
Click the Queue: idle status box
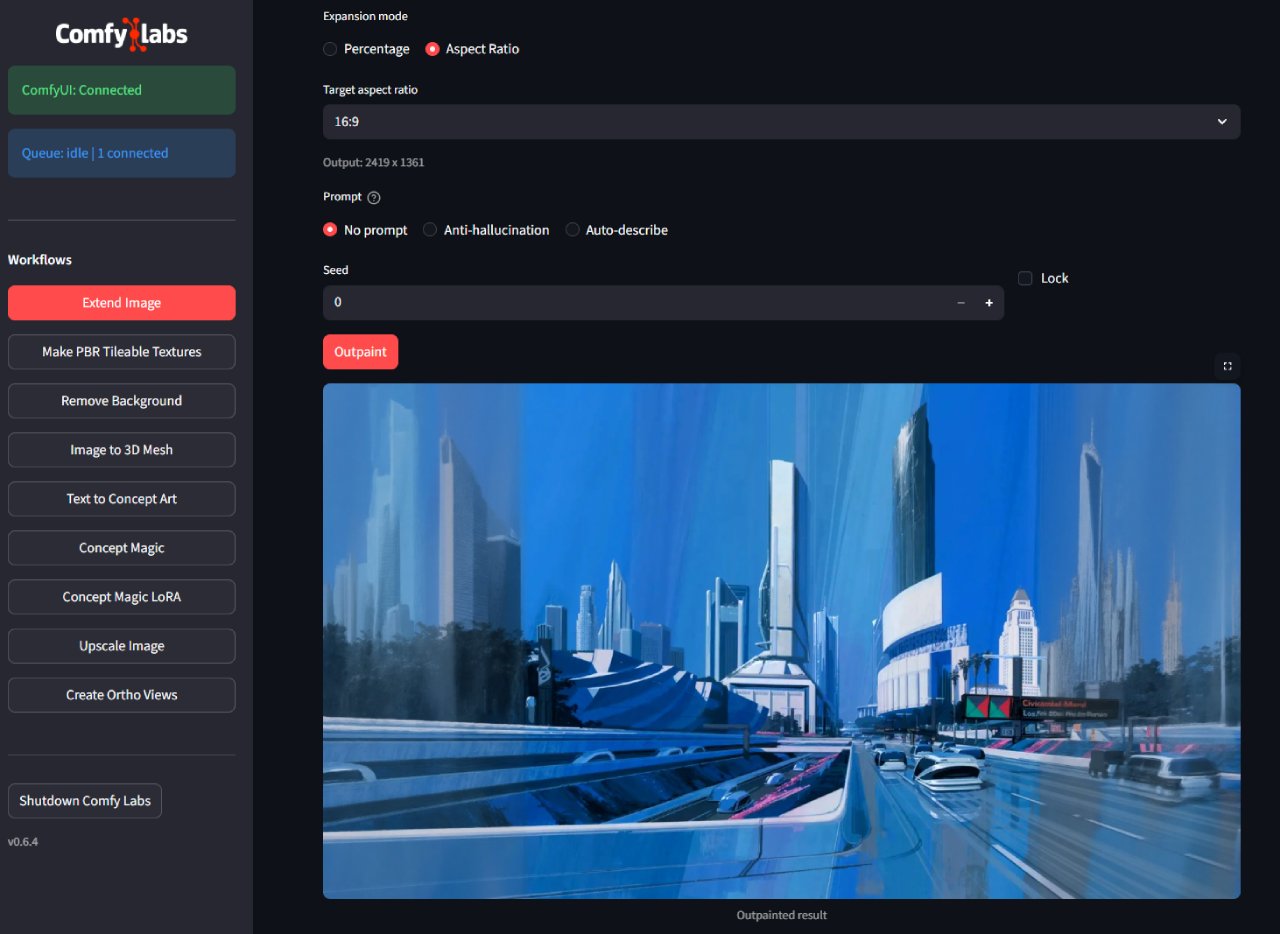122,153
